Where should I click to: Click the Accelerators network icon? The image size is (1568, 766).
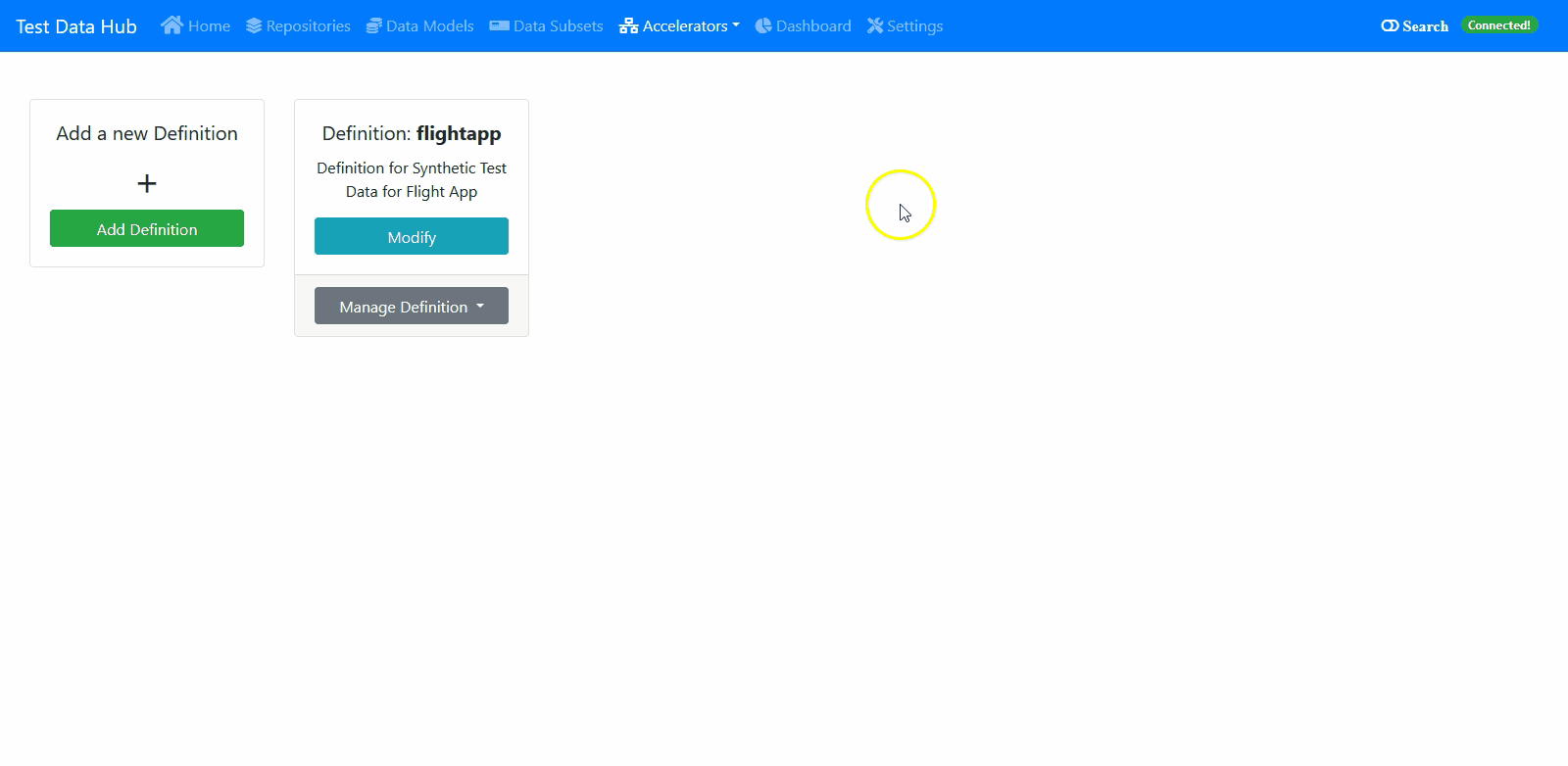[628, 26]
